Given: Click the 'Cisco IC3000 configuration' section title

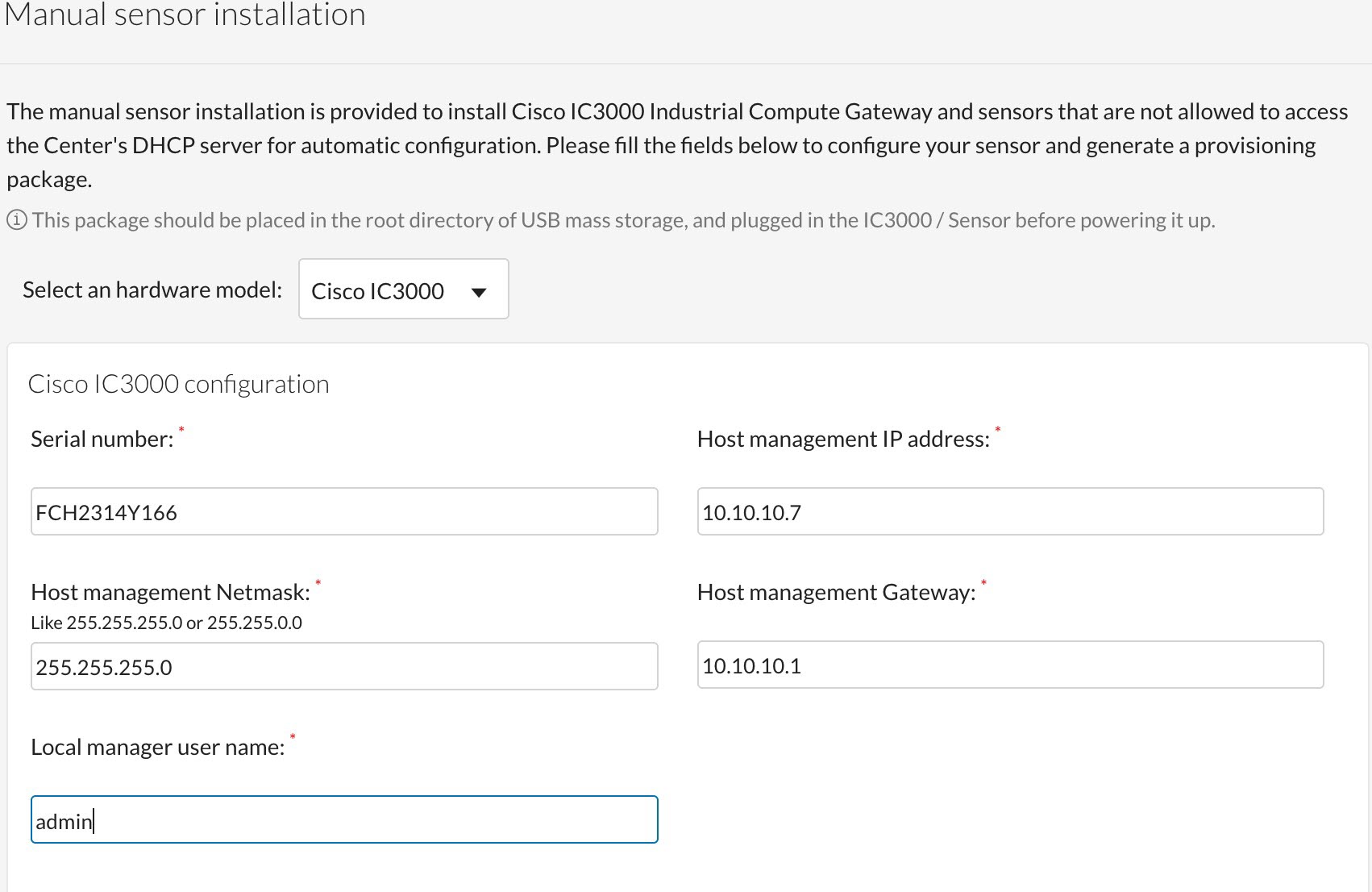Looking at the screenshot, I should (x=179, y=384).
